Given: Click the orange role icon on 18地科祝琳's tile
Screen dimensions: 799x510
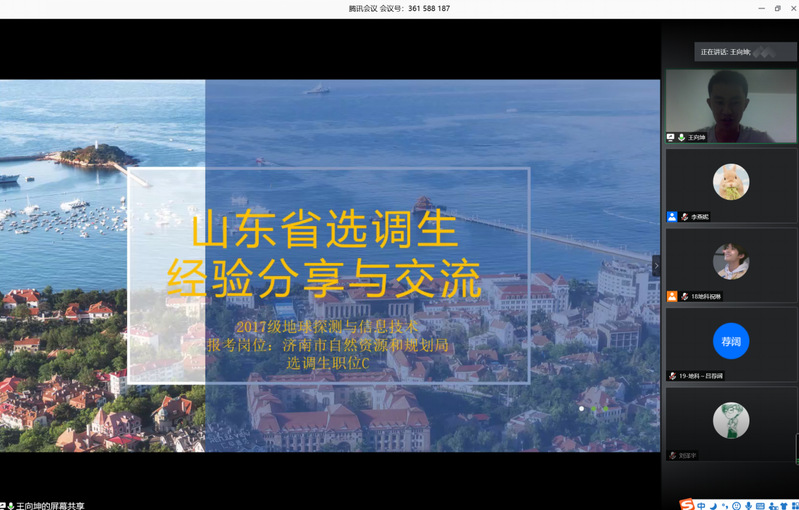Looking at the screenshot, I should click(x=672, y=296).
